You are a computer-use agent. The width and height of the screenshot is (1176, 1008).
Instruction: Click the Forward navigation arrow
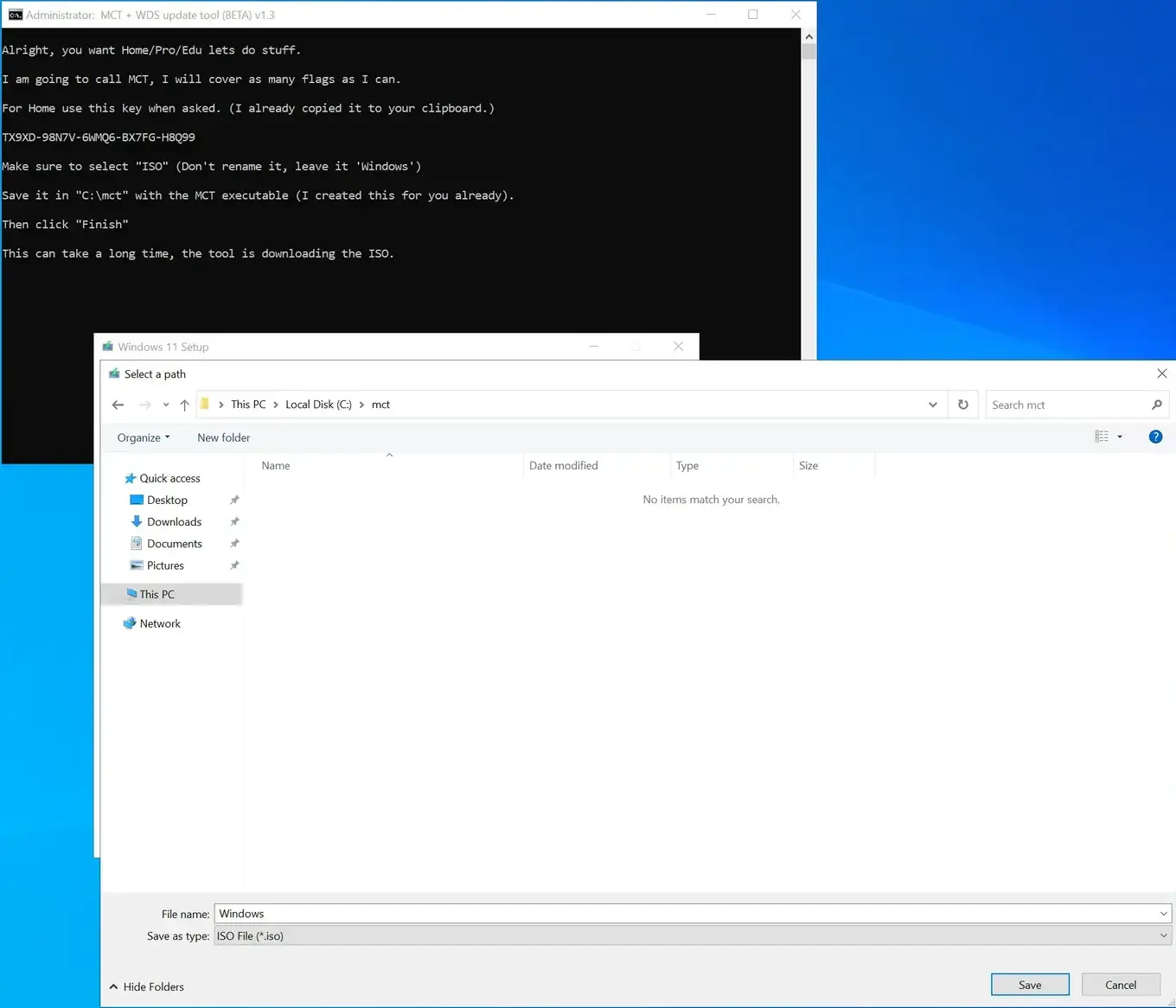(x=144, y=405)
